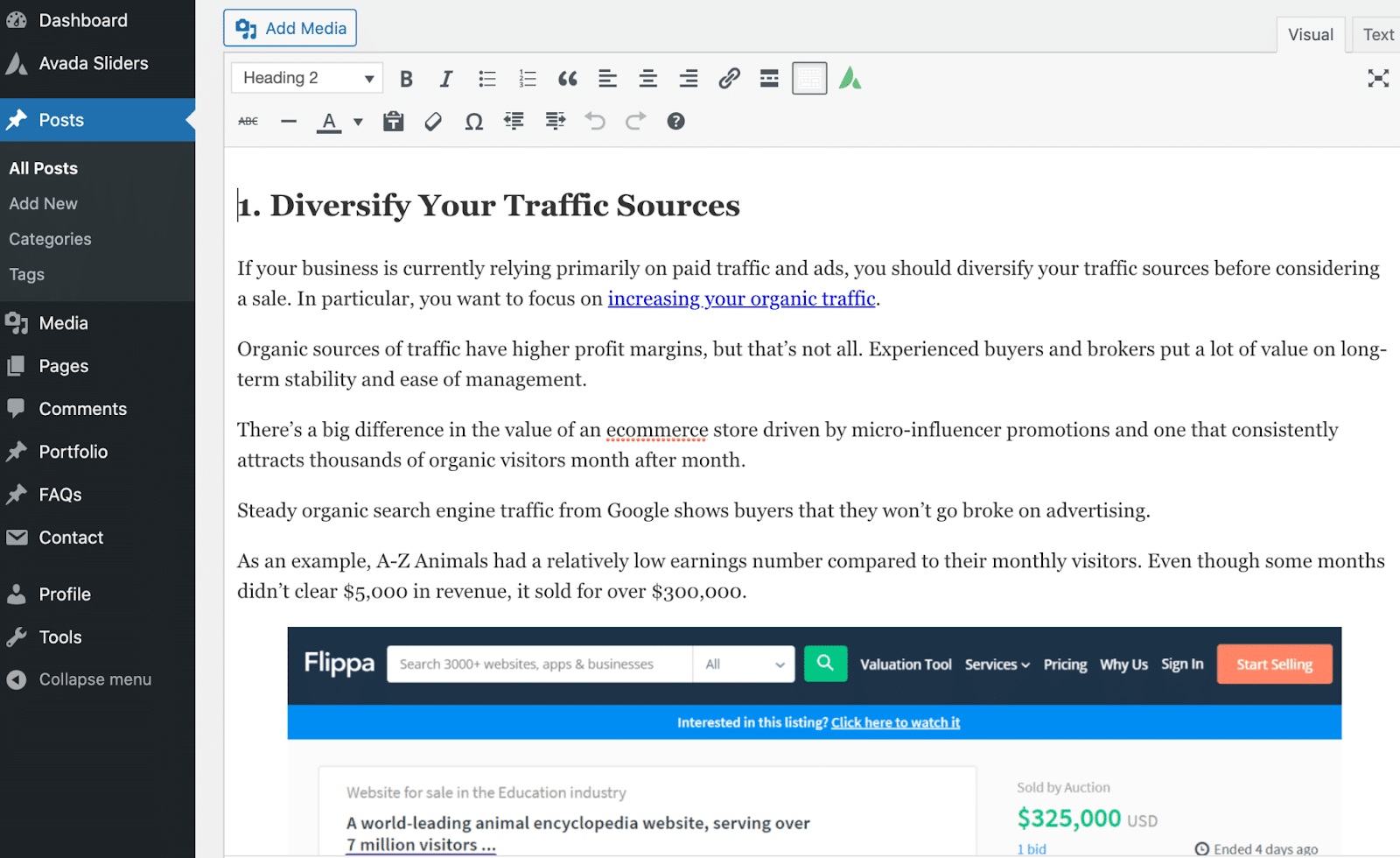Open the text color picker arrow
This screenshot has height=858, width=1400.
(x=358, y=121)
